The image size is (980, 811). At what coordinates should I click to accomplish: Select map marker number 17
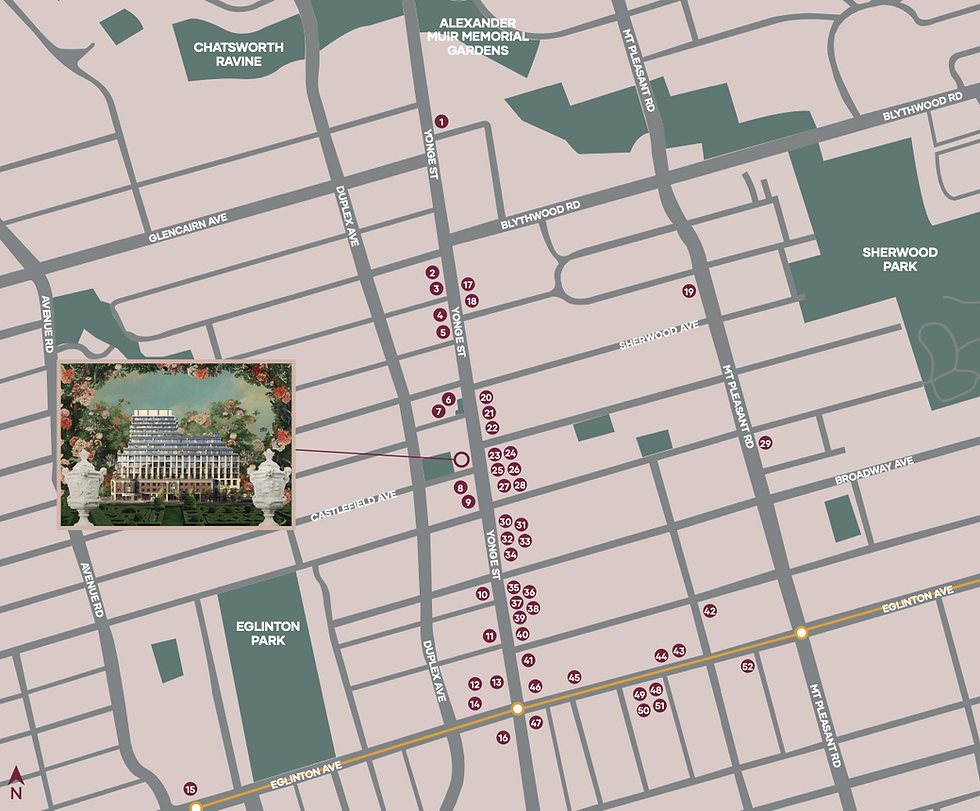pos(468,284)
